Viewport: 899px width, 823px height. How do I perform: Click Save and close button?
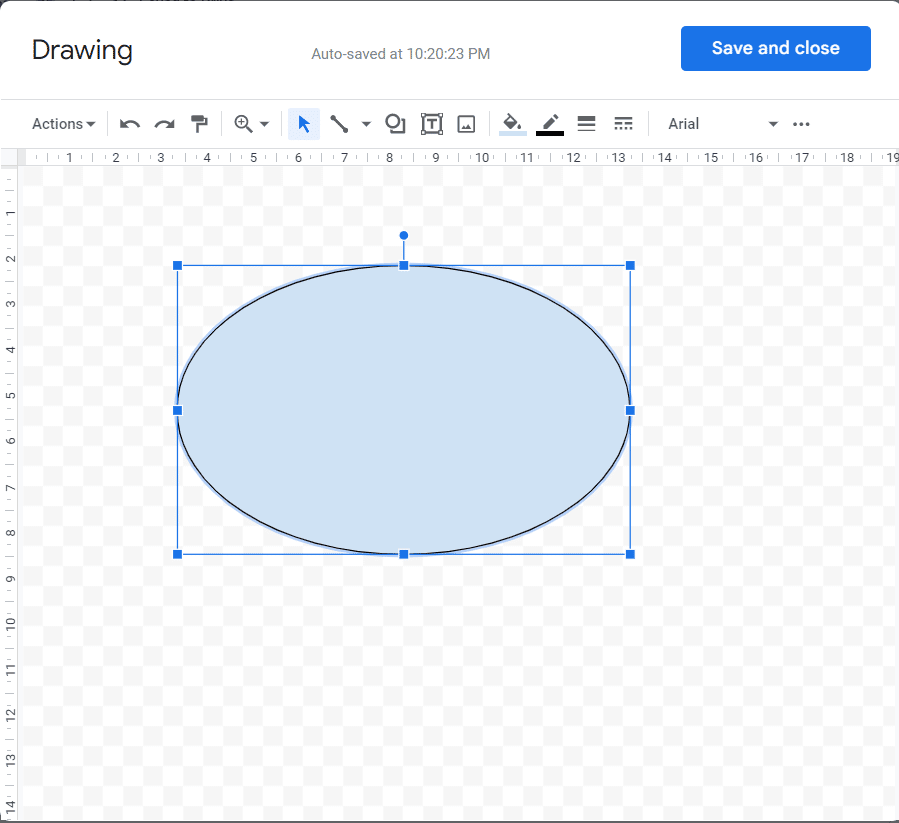775,48
